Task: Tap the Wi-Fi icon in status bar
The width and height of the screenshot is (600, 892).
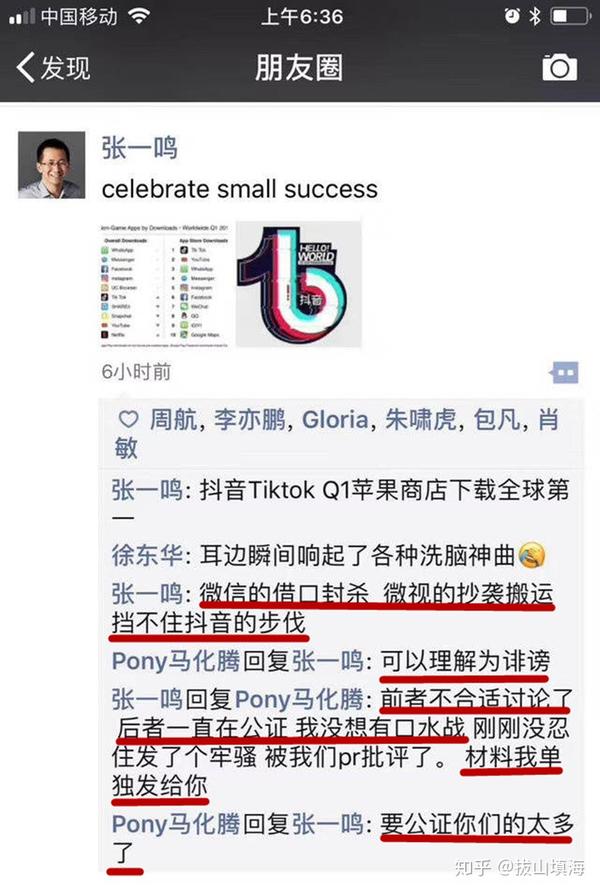Action: pos(139,15)
